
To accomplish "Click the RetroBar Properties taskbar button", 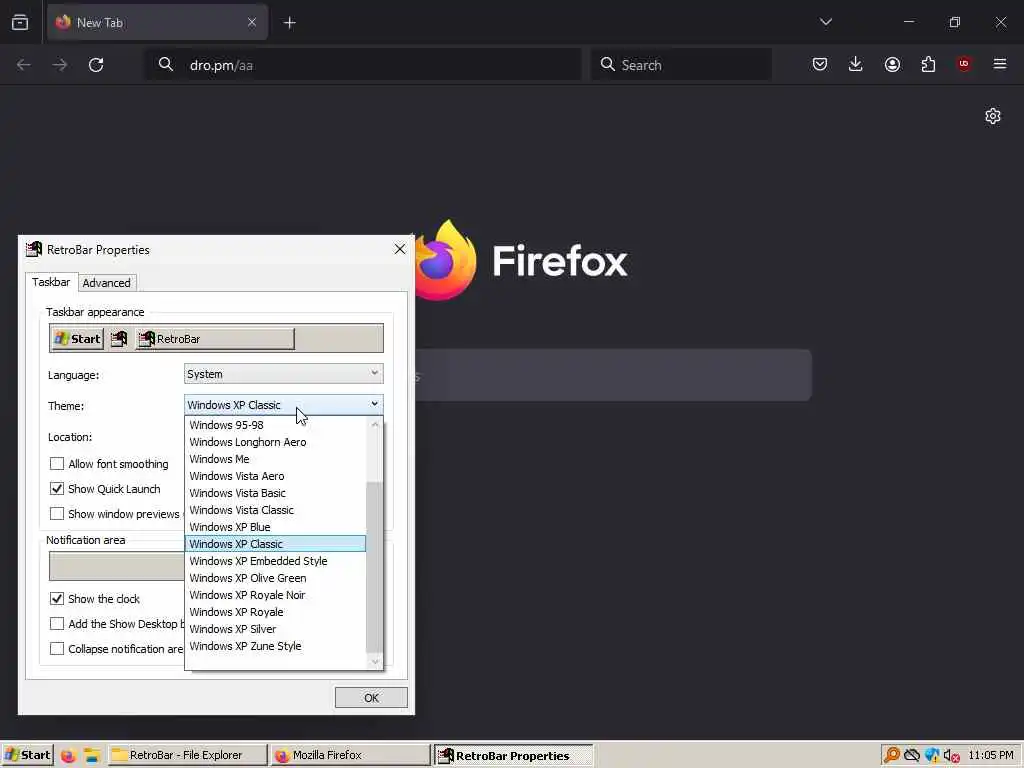I will (x=514, y=756).
